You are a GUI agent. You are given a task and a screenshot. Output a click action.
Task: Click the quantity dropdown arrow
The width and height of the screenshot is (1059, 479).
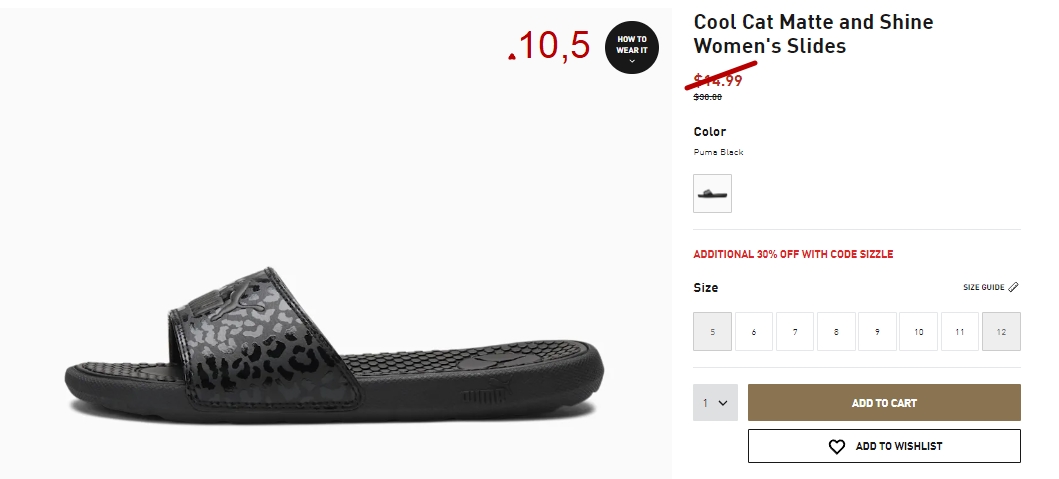(x=723, y=403)
